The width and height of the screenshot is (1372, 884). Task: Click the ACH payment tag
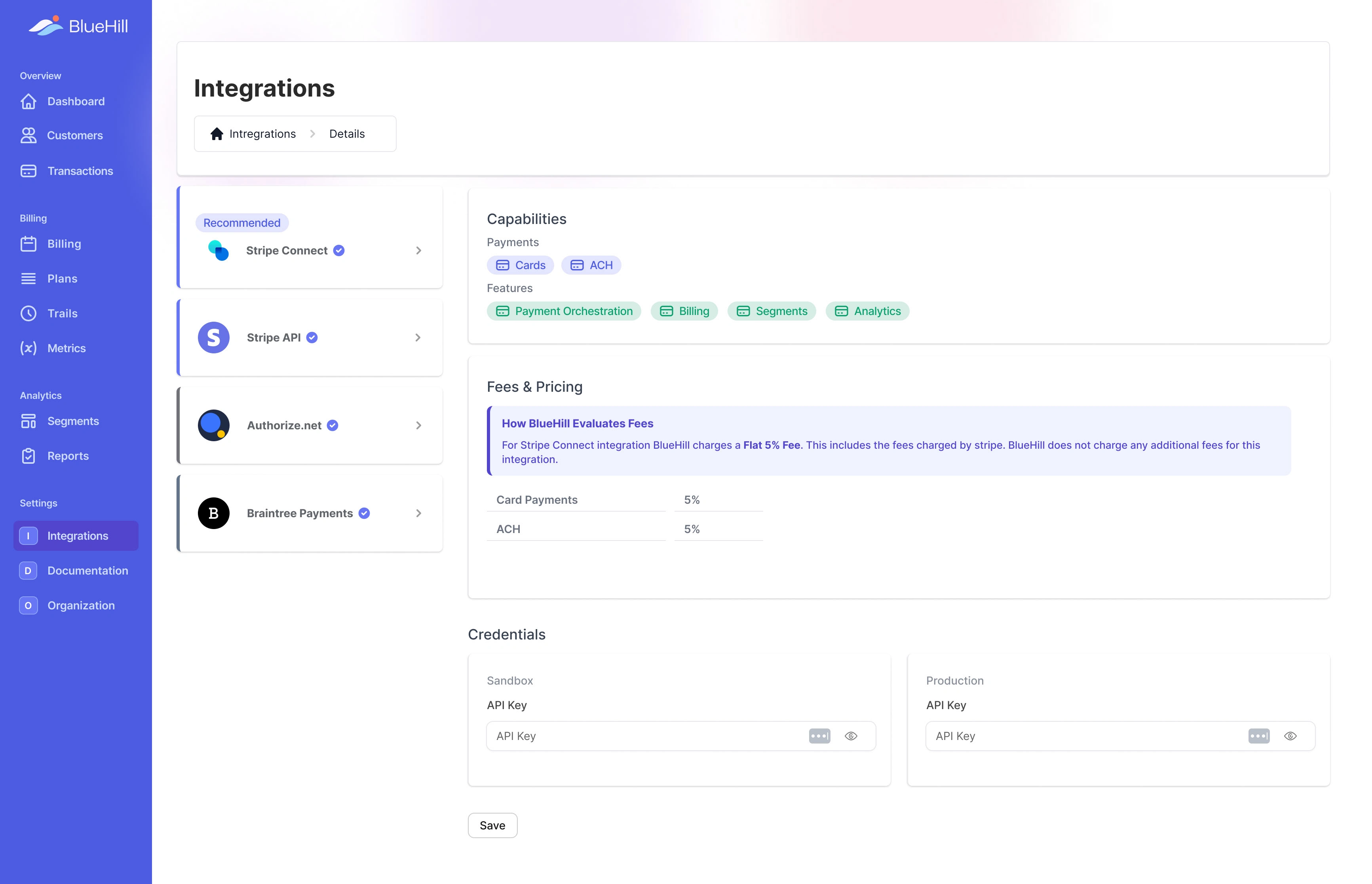(x=591, y=265)
